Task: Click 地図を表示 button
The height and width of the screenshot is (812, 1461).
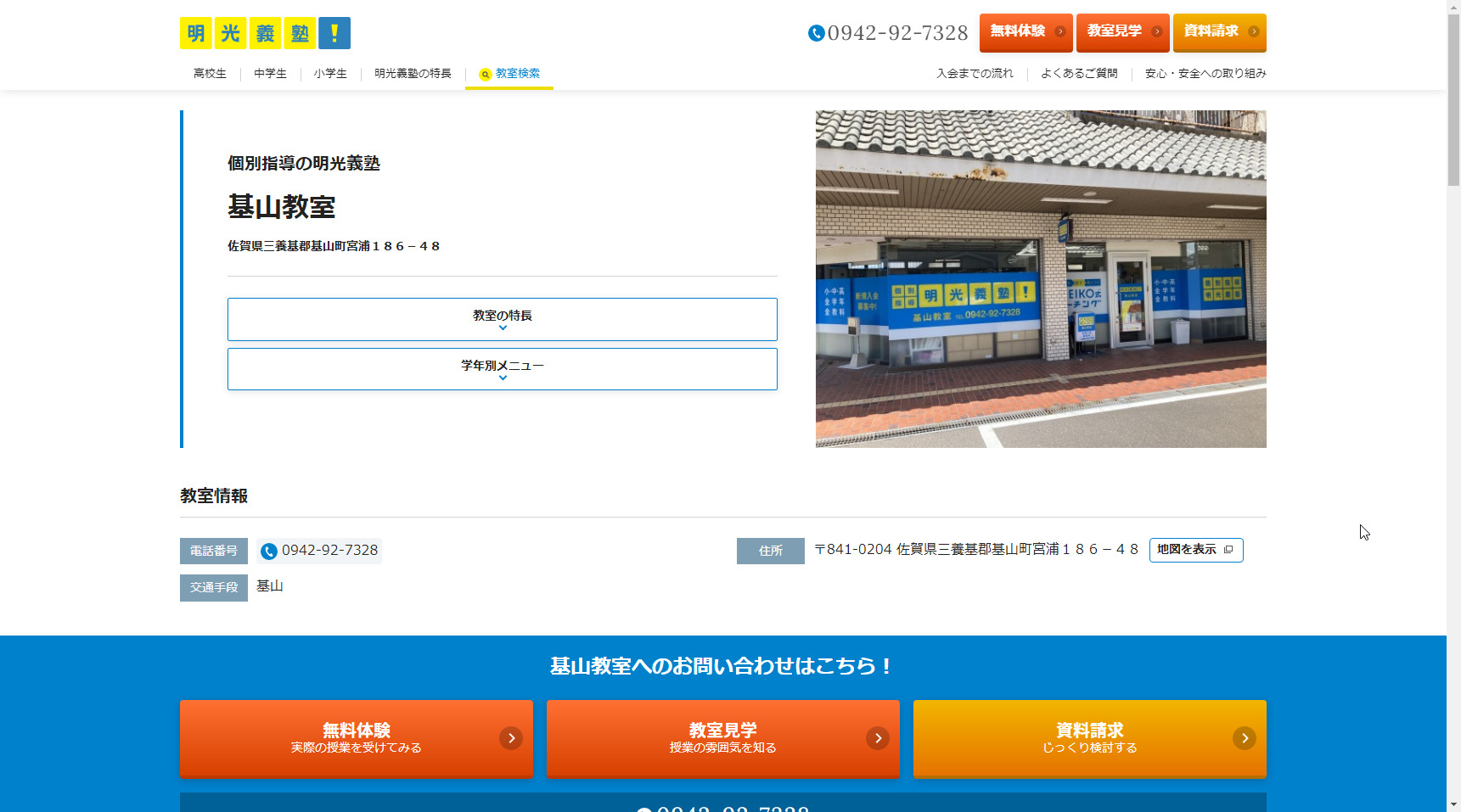Action: (x=1196, y=550)
